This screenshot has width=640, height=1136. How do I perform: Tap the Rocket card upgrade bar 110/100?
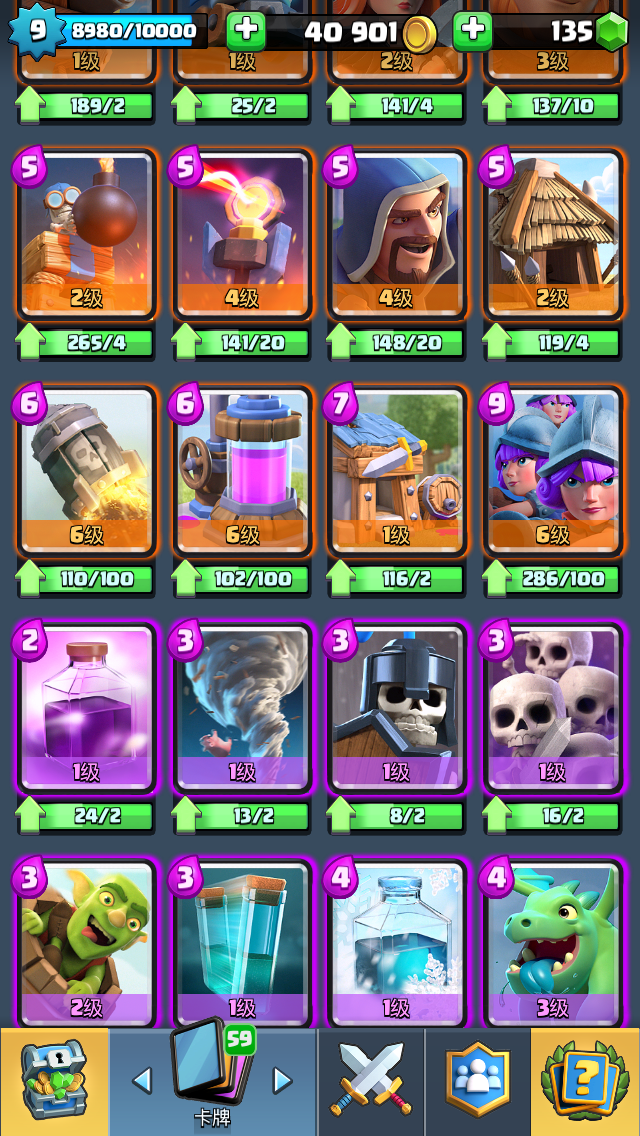[x=86, y=579]
